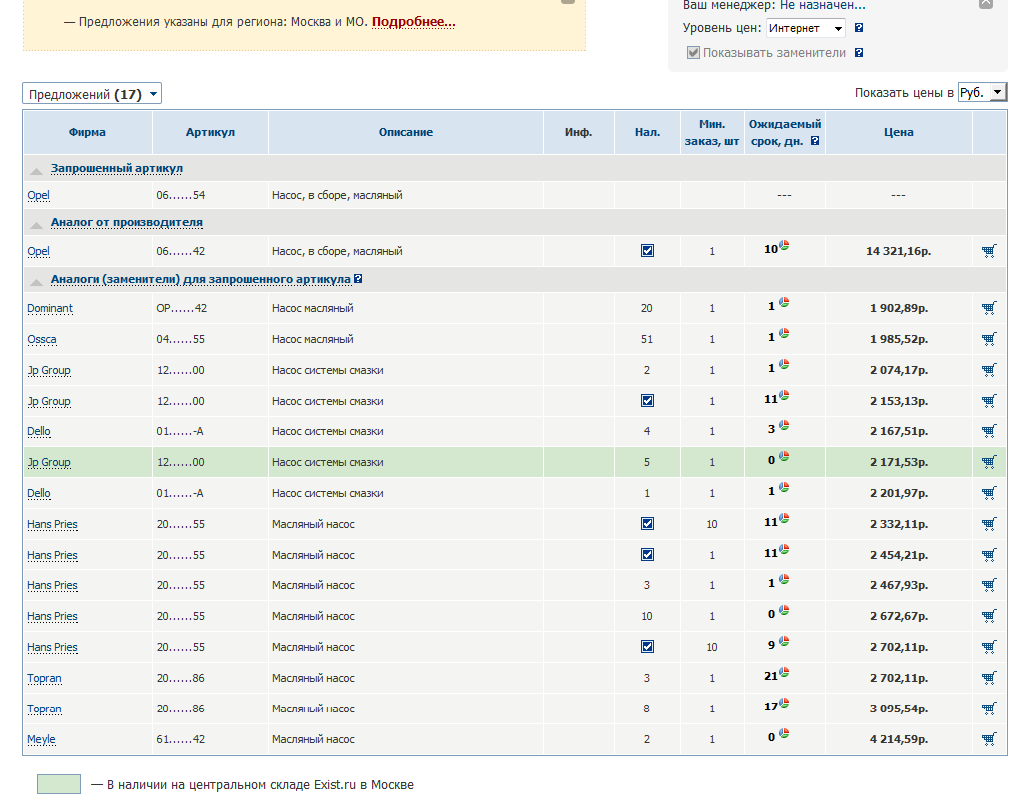Click cart icon for 2 153,13р. Jp Group
Screen dimensions: 1030x810
coord(989,401)
